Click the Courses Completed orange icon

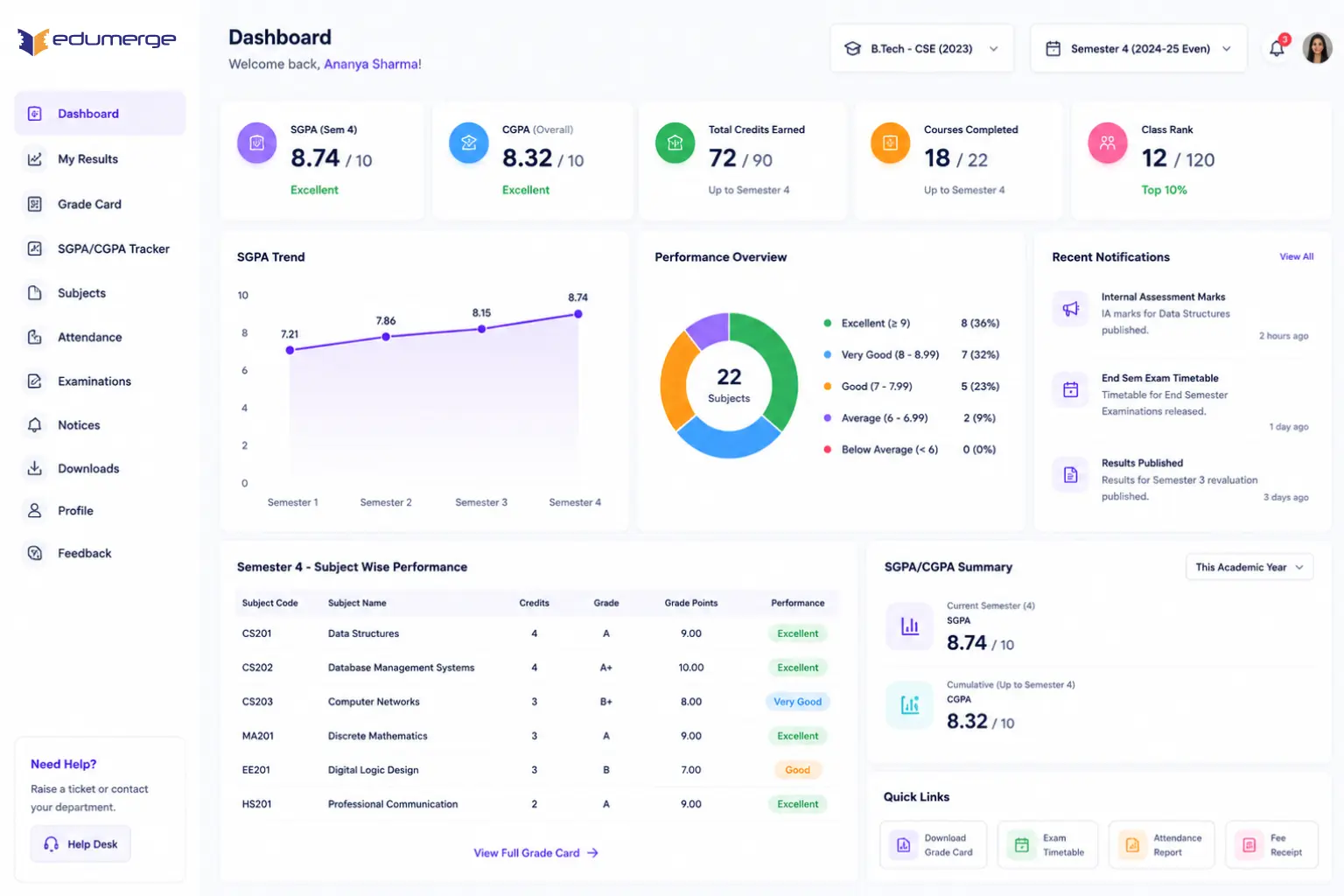point(890,143)
